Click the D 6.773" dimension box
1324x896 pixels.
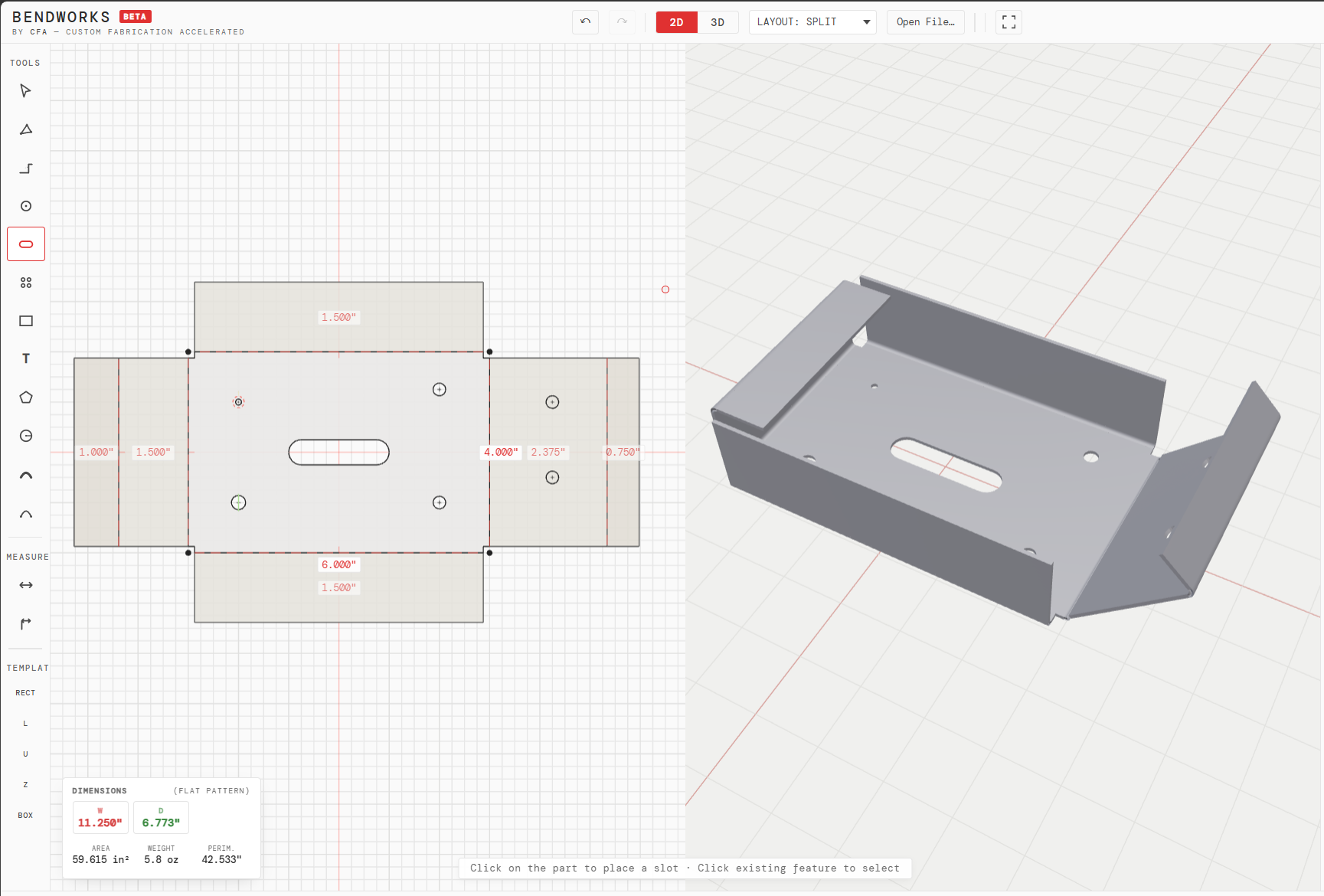(x=161, y=818)
